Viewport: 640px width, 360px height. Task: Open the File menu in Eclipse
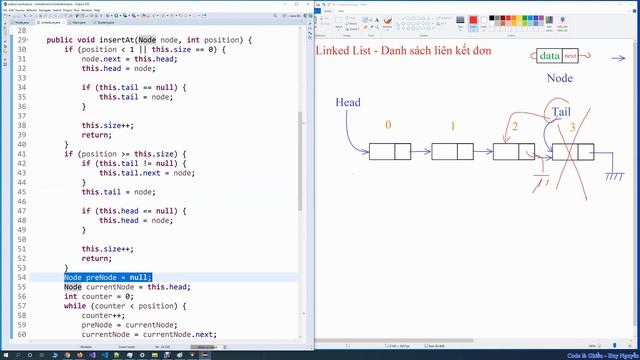click(x=5, y=10)
